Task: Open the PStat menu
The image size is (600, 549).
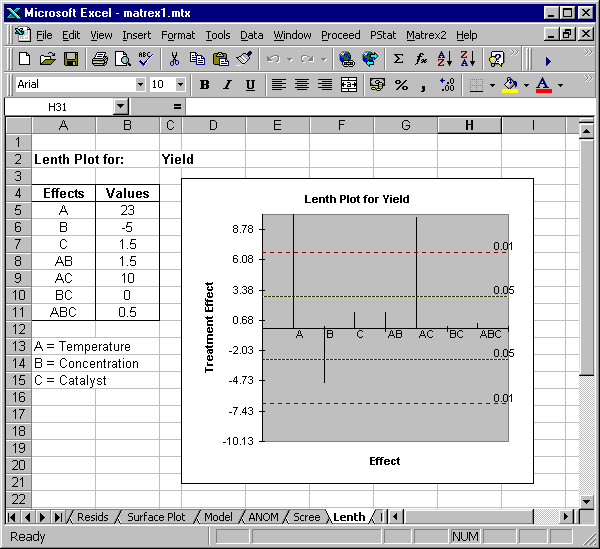Action: coord(383,35)
